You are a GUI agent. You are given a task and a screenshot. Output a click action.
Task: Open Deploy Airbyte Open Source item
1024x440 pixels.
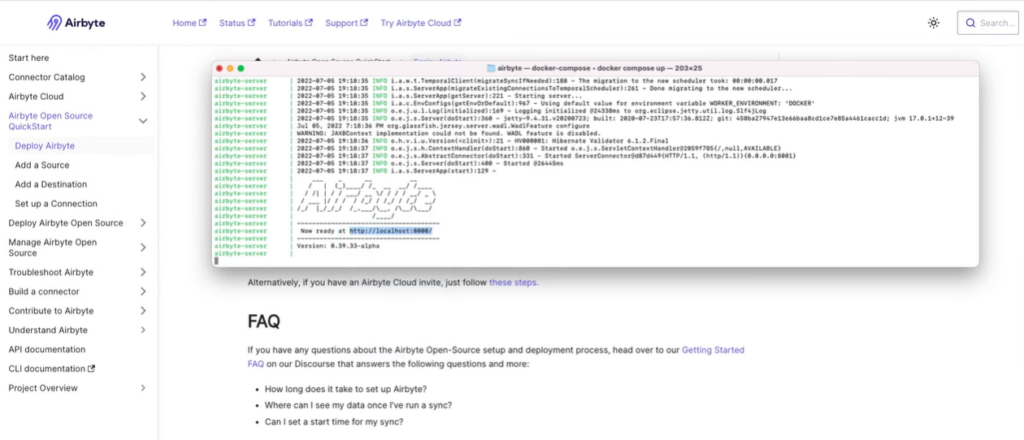tap(65, 223)
